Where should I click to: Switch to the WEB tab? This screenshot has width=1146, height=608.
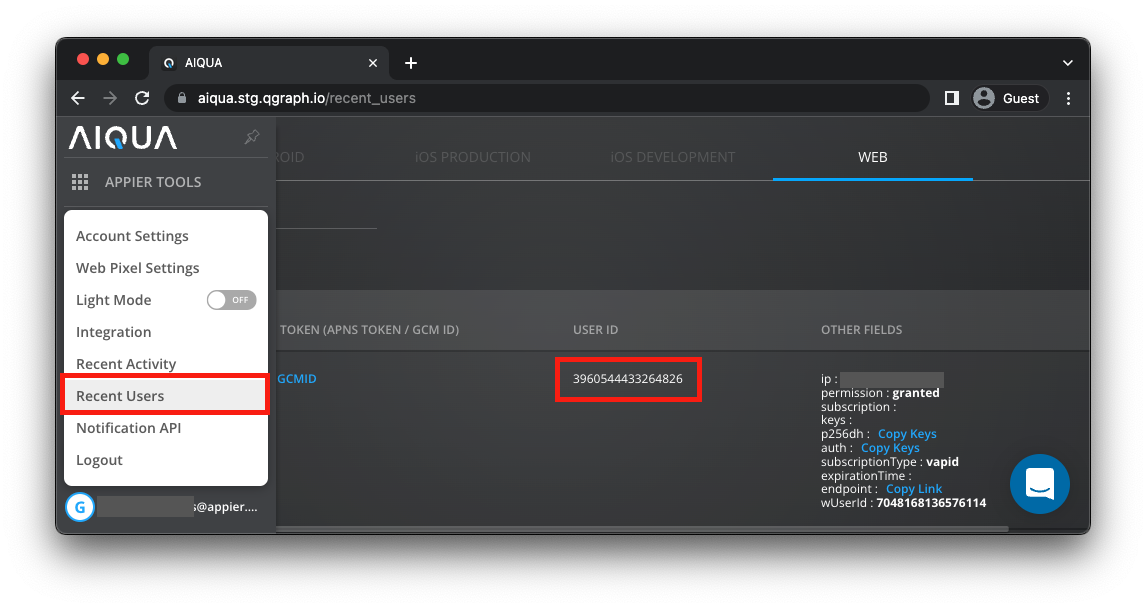pyautogui.click(x=872, y=157)
